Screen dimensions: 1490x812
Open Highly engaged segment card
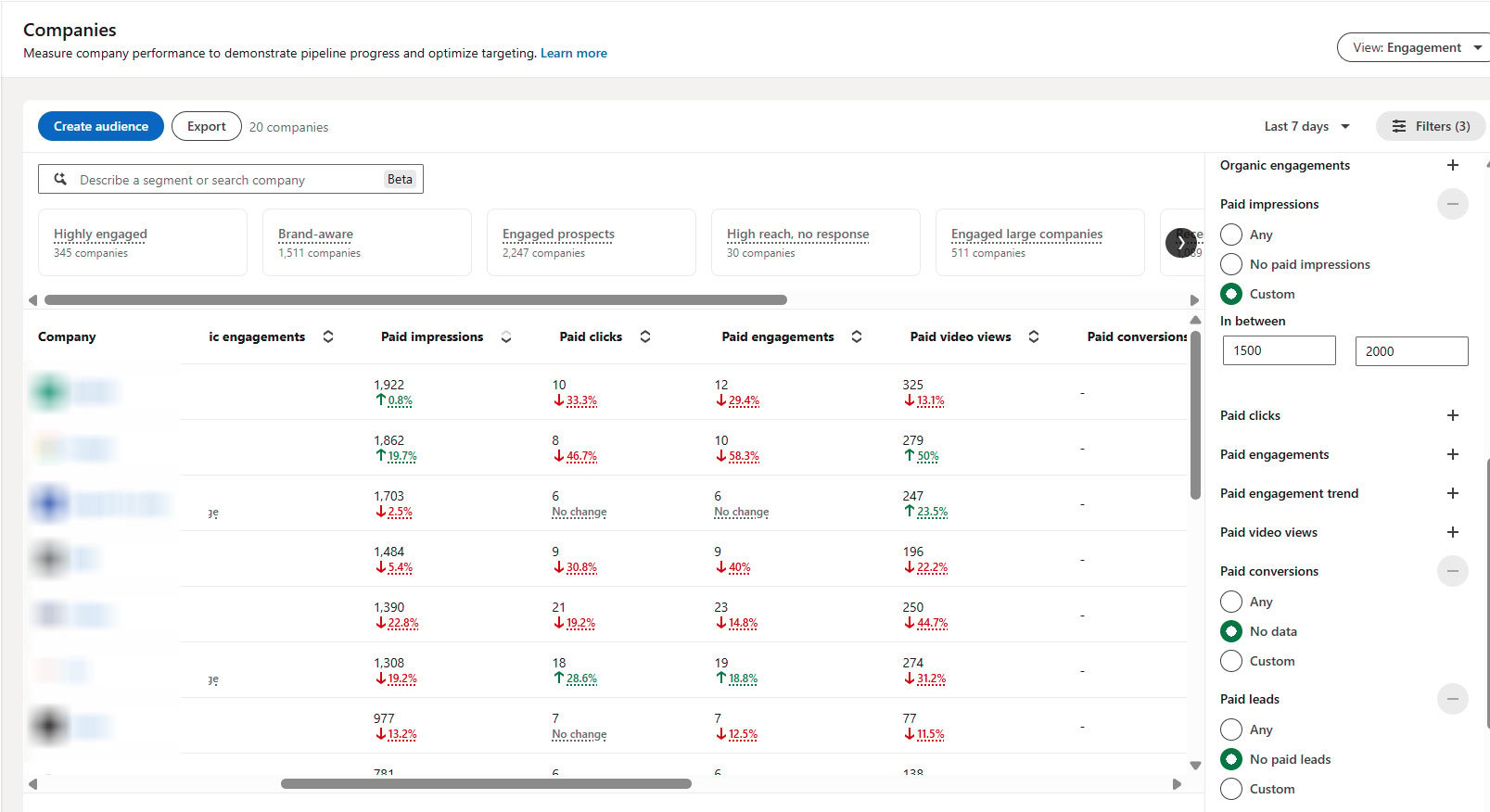[143, 242]
